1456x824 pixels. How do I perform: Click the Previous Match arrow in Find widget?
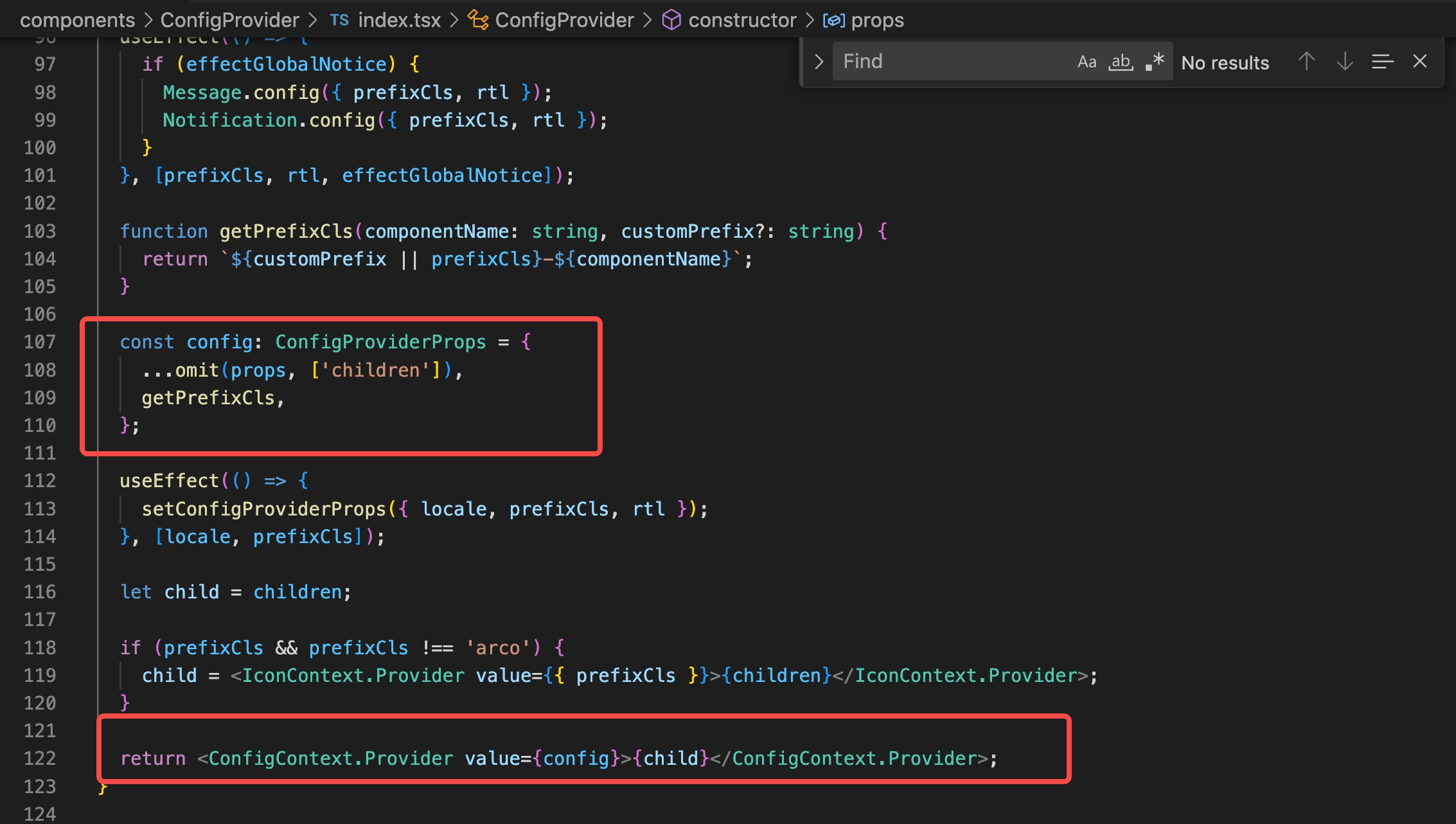pyautogui.click(x=1306, y=61)
